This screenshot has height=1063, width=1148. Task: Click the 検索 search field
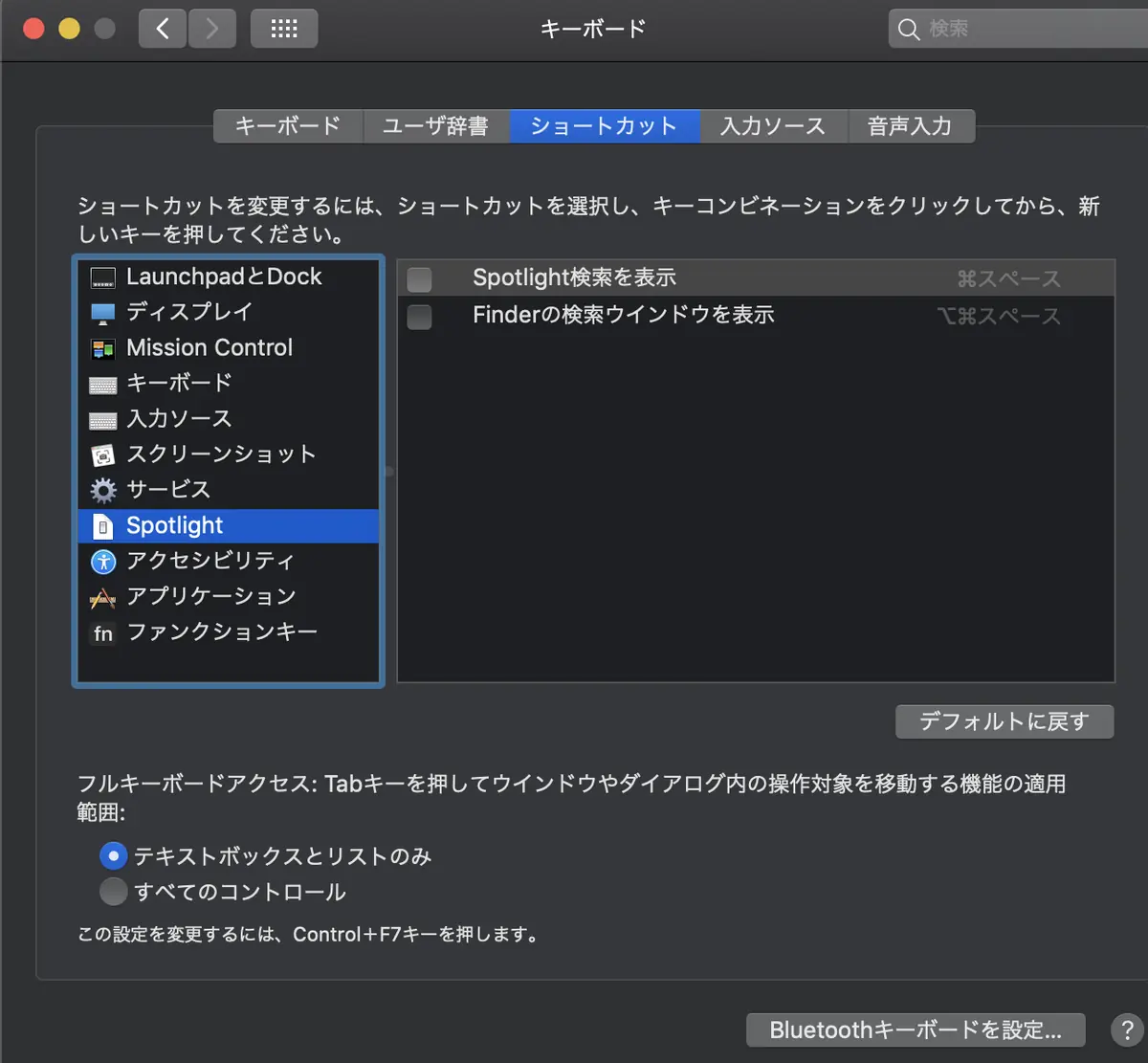(x=1019, y=29)
